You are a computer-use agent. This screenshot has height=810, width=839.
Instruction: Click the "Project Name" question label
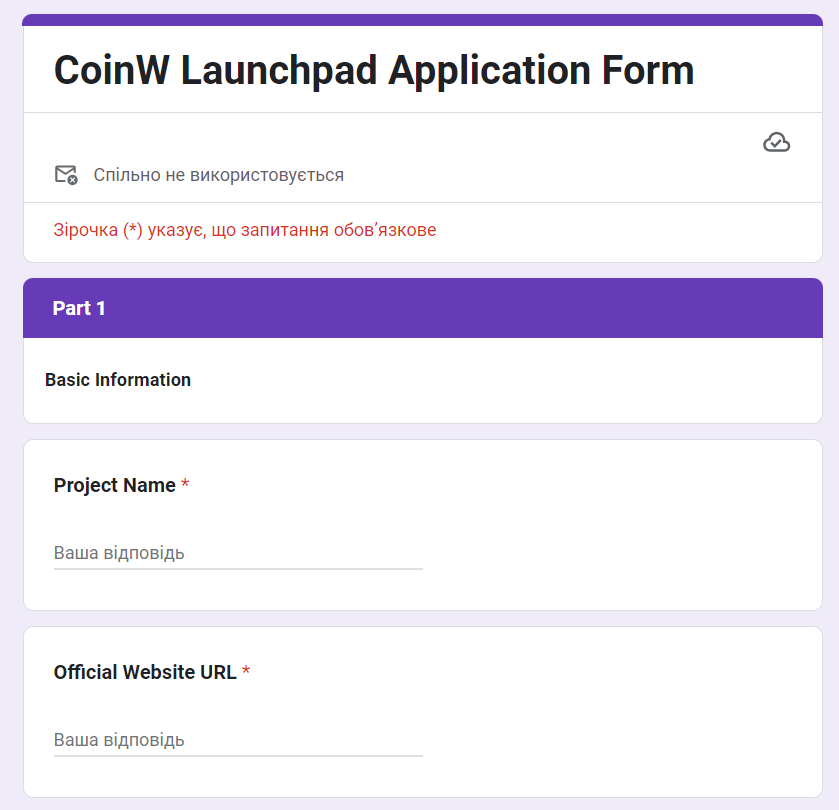coord(114,486)
